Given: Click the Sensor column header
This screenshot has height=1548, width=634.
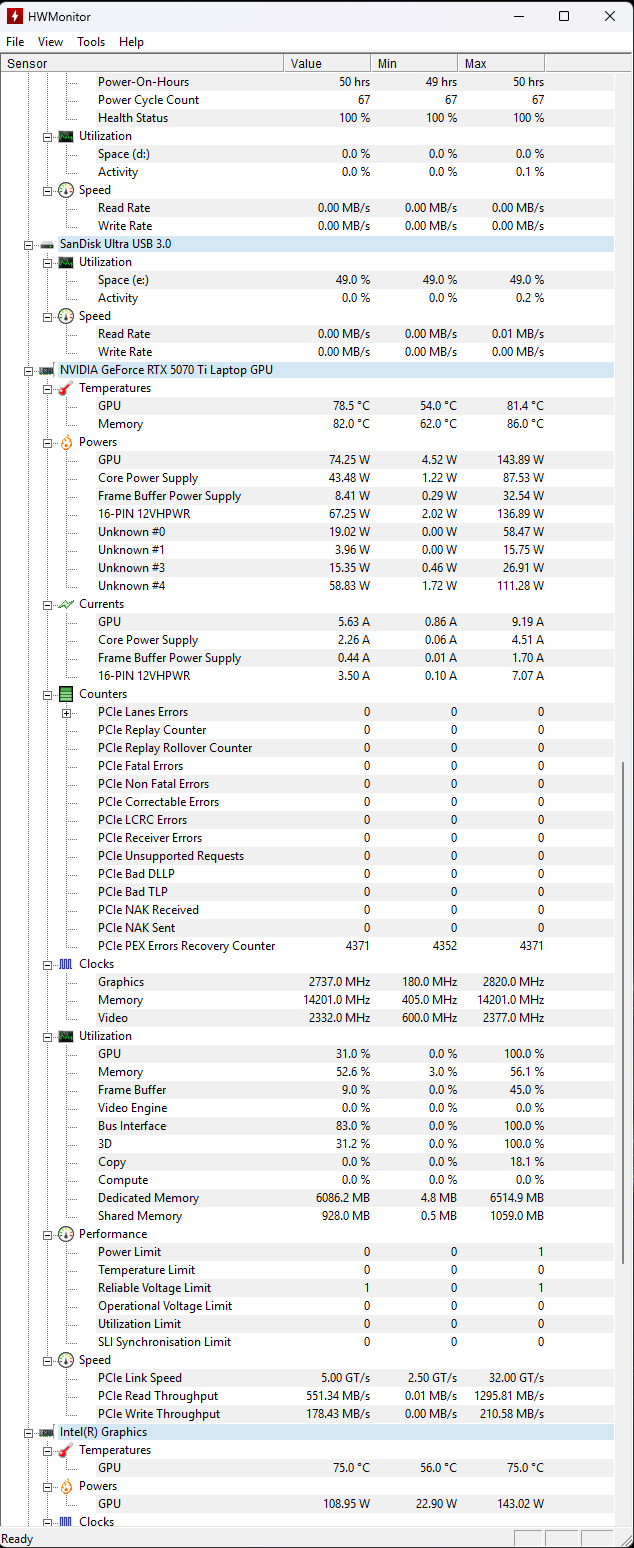Looking at the screenshot, I should pos(142,63).
